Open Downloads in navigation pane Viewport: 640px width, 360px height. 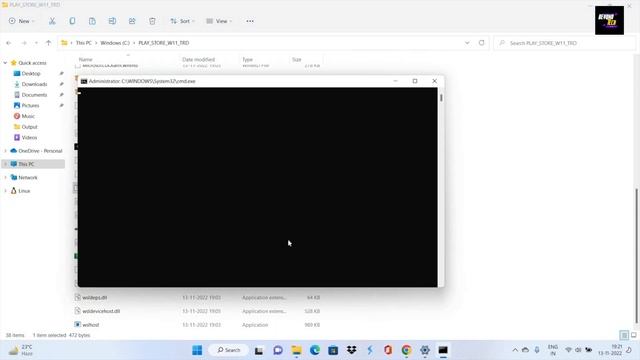pyautogui.click(x=34, y=84)
